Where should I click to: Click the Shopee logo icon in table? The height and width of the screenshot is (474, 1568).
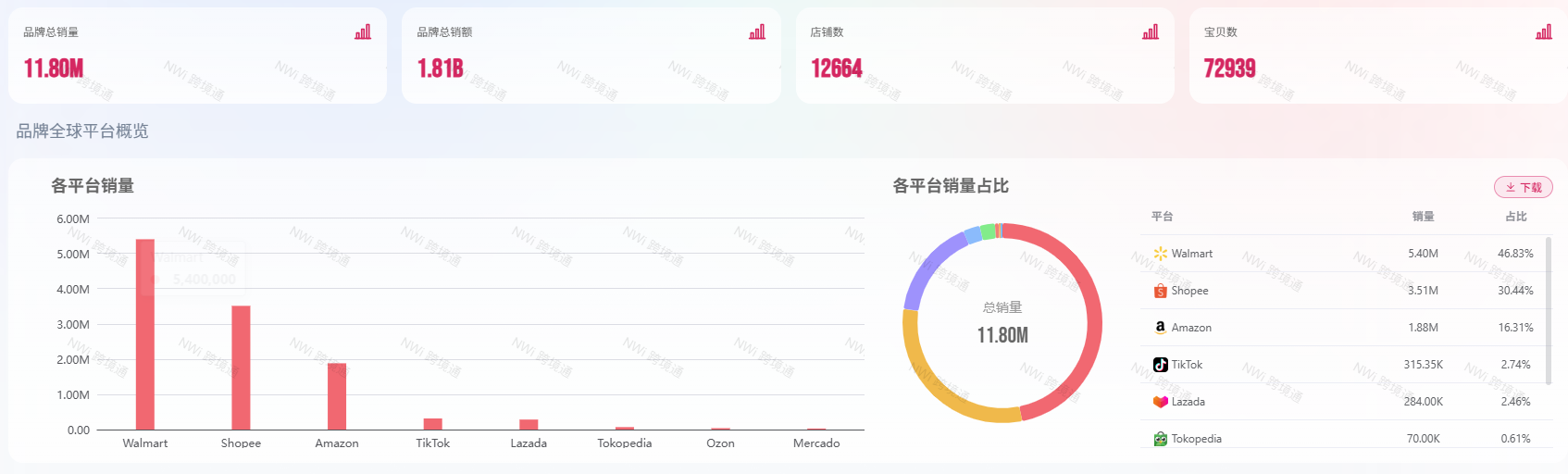(1161, 291)
